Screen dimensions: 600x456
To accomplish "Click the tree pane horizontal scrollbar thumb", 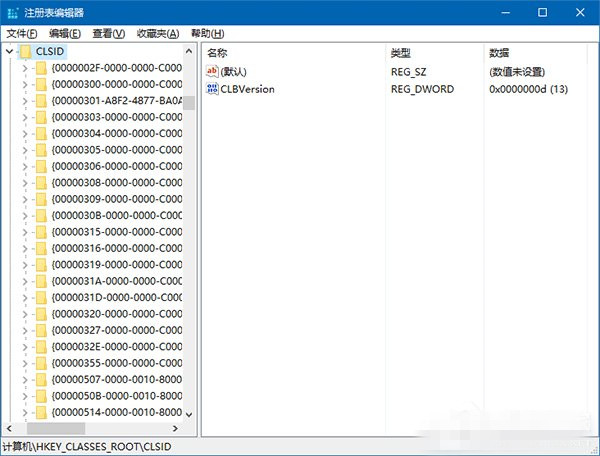I will (56, 428).
